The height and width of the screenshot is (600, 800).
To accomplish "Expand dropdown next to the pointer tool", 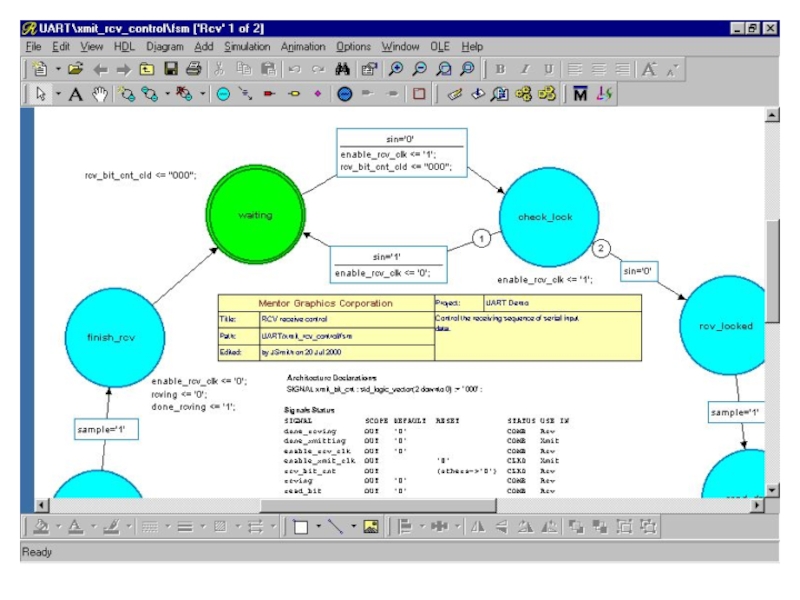I will tap(58, 96).
